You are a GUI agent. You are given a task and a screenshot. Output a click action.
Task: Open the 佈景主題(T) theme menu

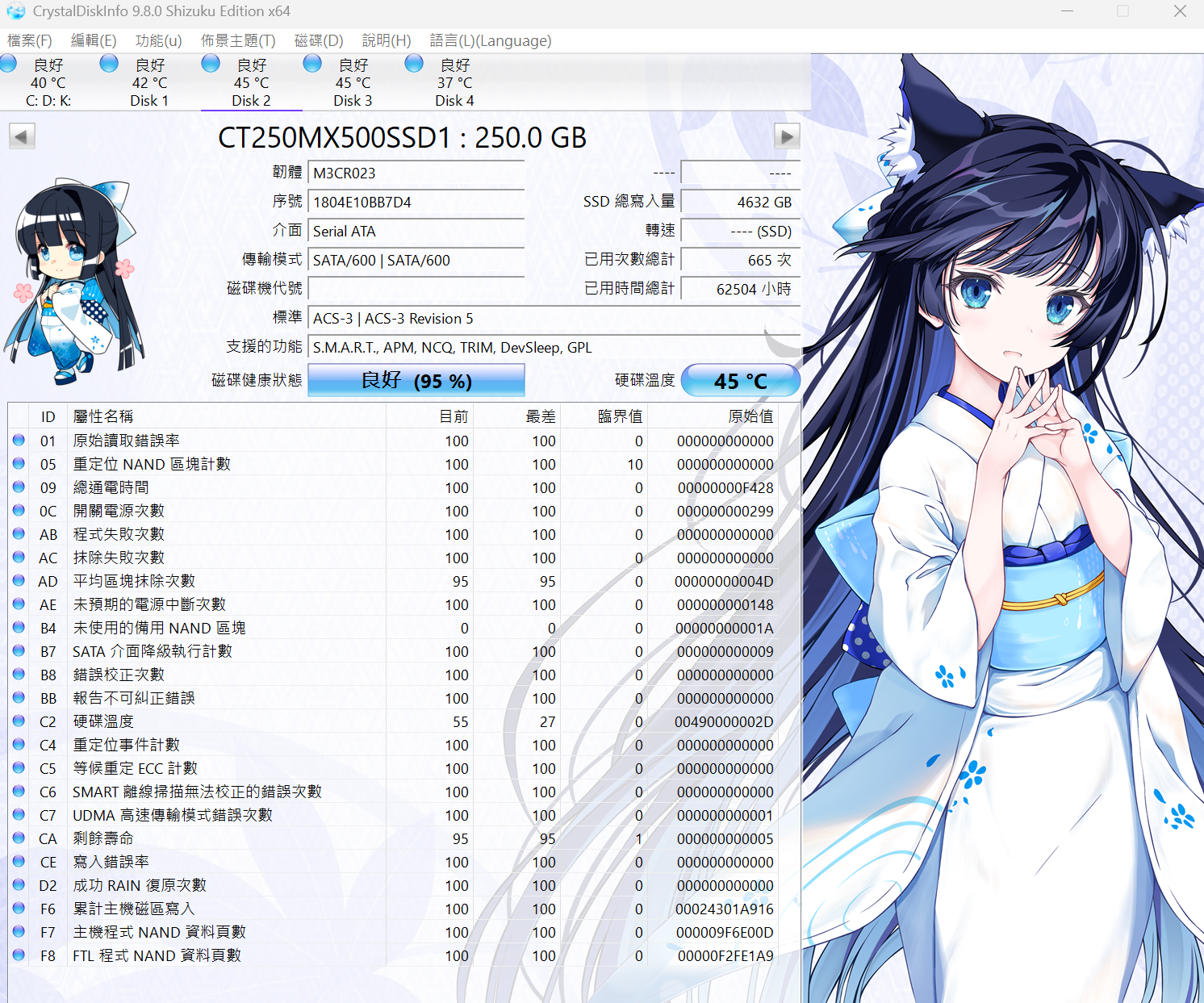pos(238,41)
